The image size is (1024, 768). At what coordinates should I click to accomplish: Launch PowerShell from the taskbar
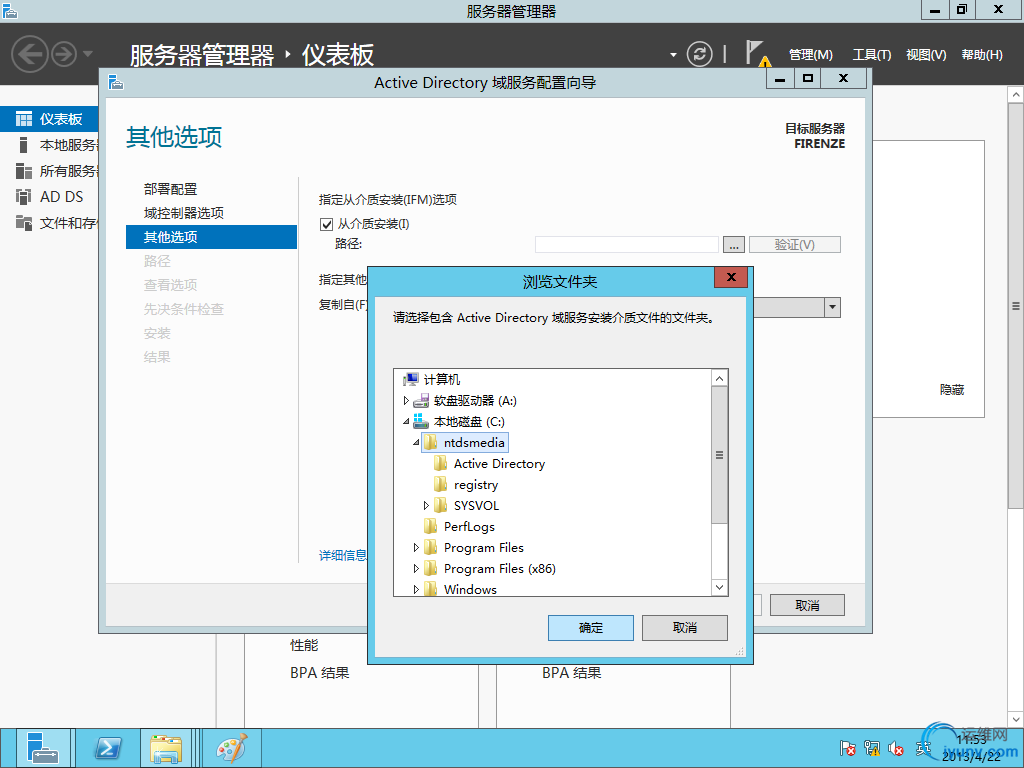click(108, 748)
